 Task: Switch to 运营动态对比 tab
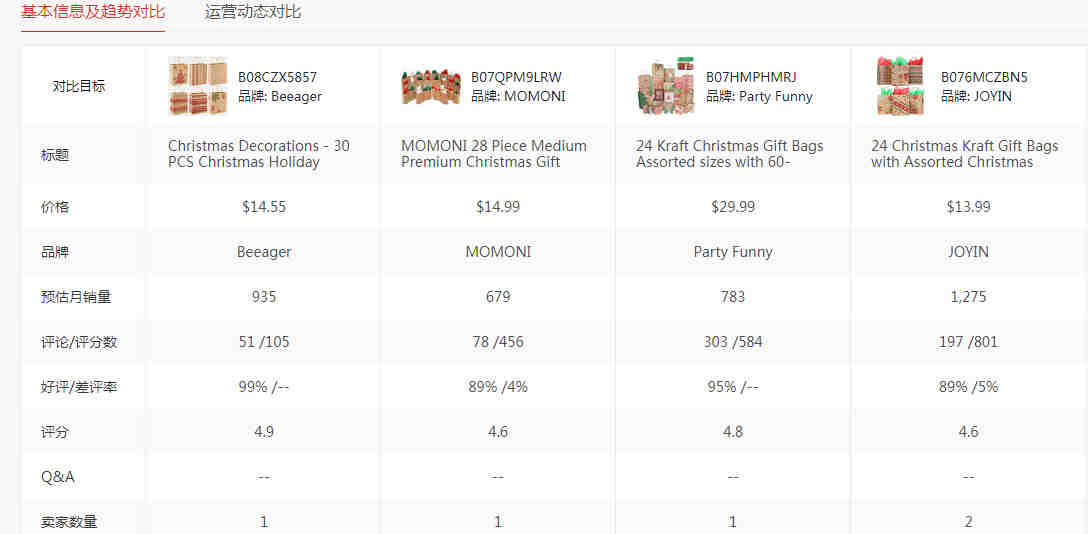[253, 12]
